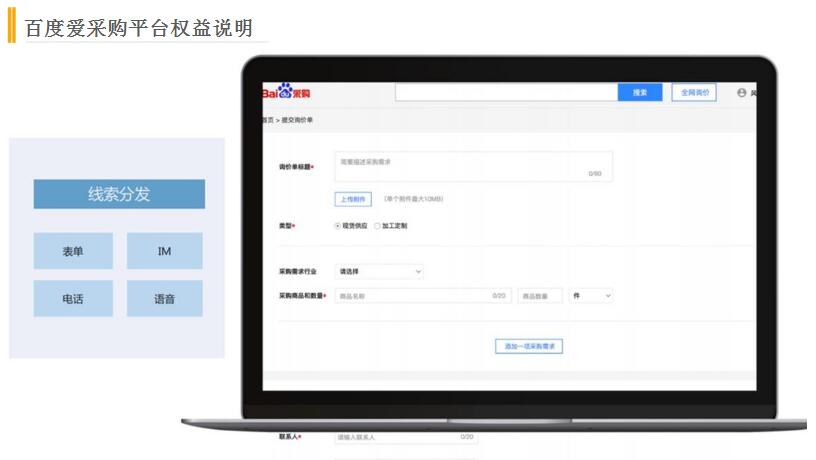
Task: Click the 上传附件 upload button
Action: point(353,199)
